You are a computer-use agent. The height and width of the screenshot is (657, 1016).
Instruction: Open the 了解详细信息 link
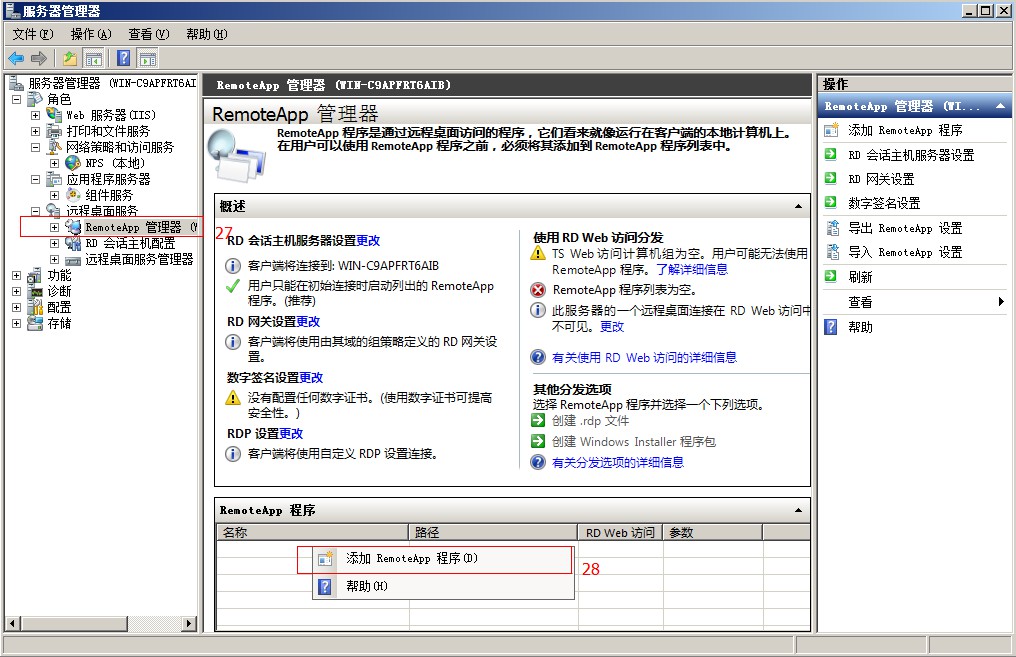pos(692,269)
